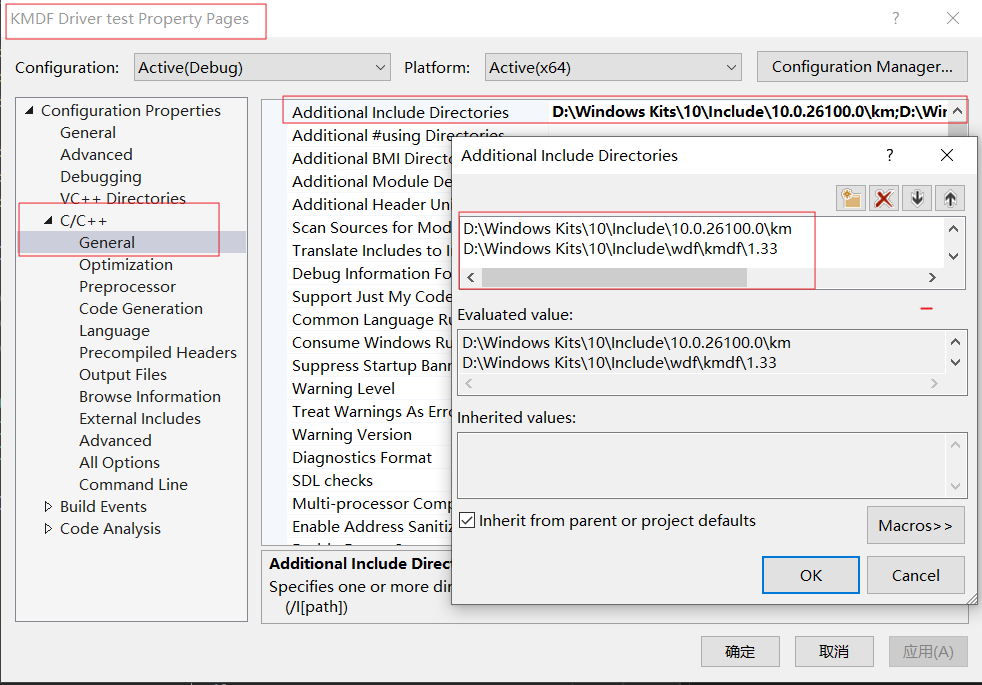Expand the Macros>> panel
This screenshot has height=685, width=982.
pos(915,525)
